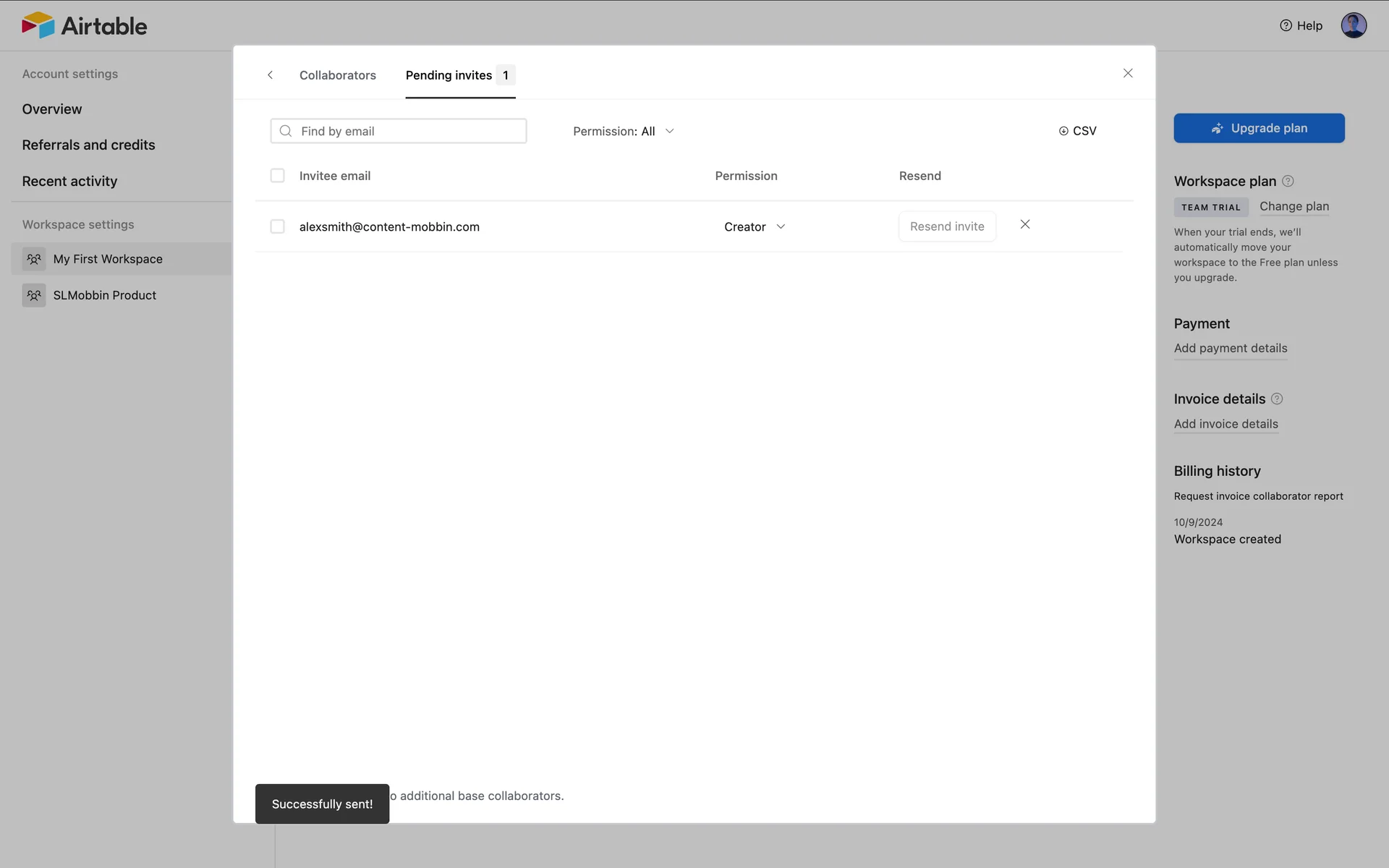Click the Invoice details help icon
Screen dimensions: 1389x868
coord(1277,399)
